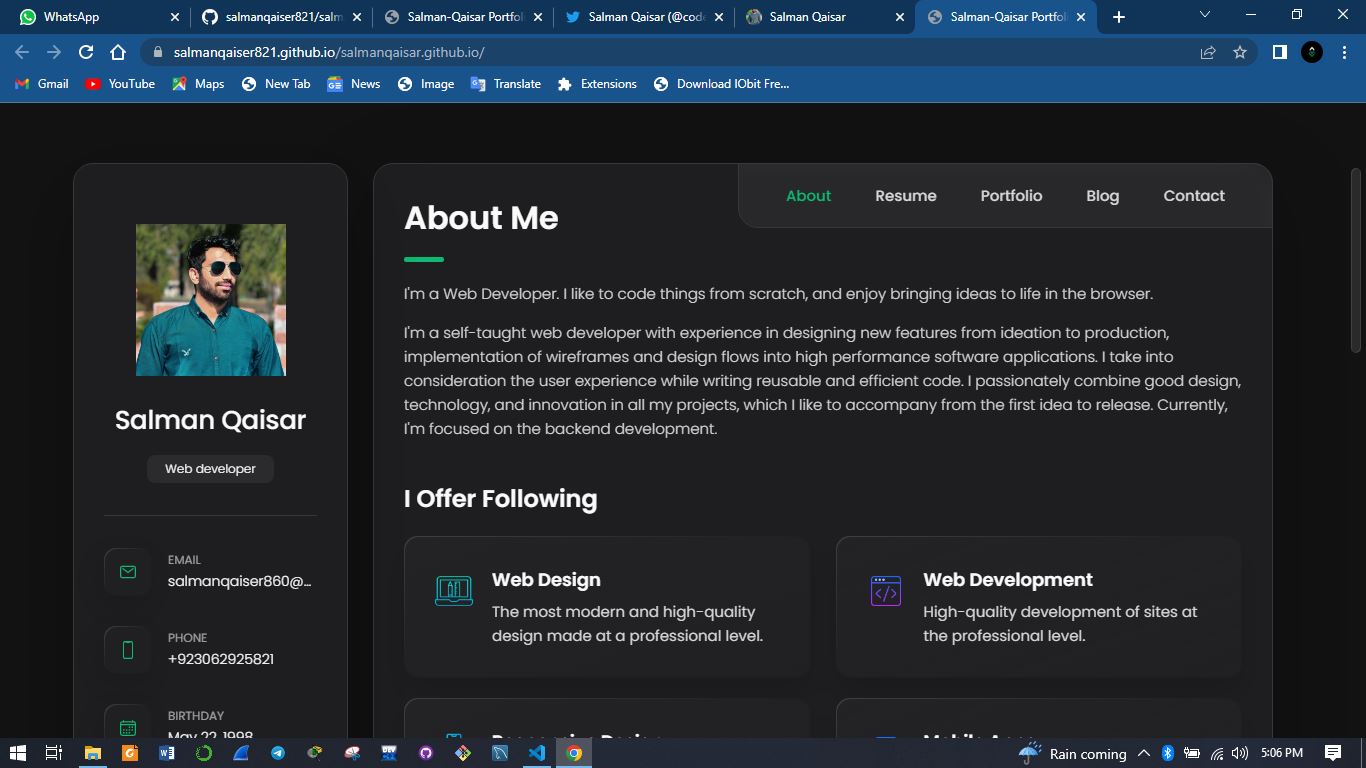
Task: Click the I Offer Following heading
Action: pyautogui.click(x=500, y=498)
